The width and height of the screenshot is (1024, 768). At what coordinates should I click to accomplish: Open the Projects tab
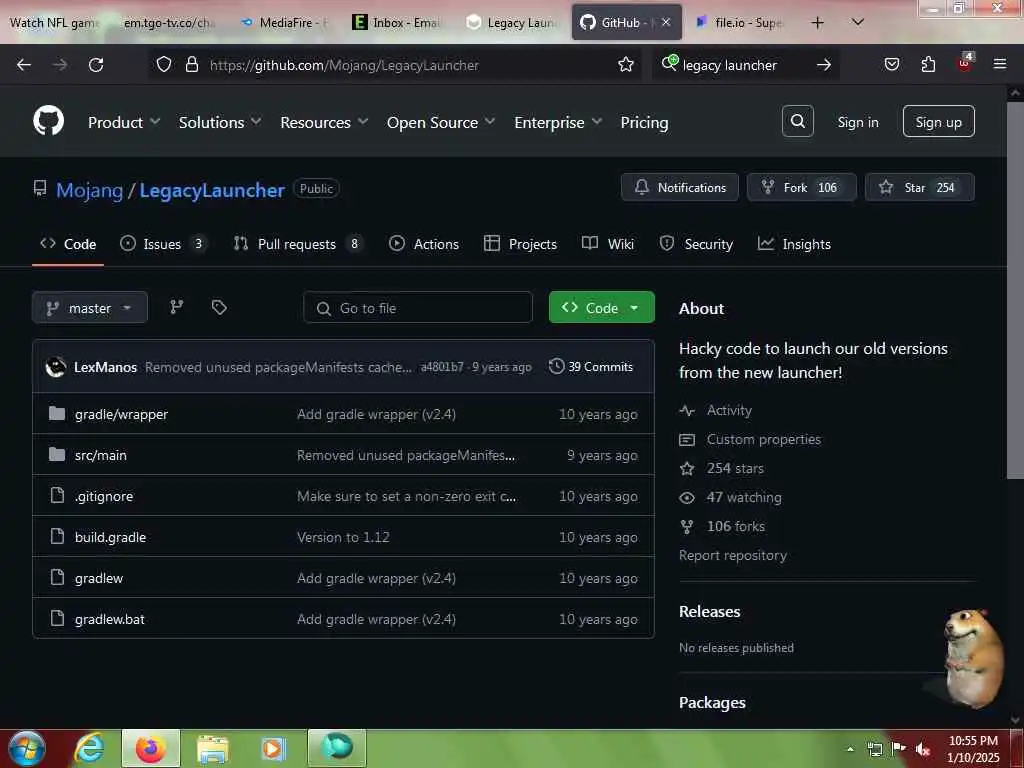point(520,244)
